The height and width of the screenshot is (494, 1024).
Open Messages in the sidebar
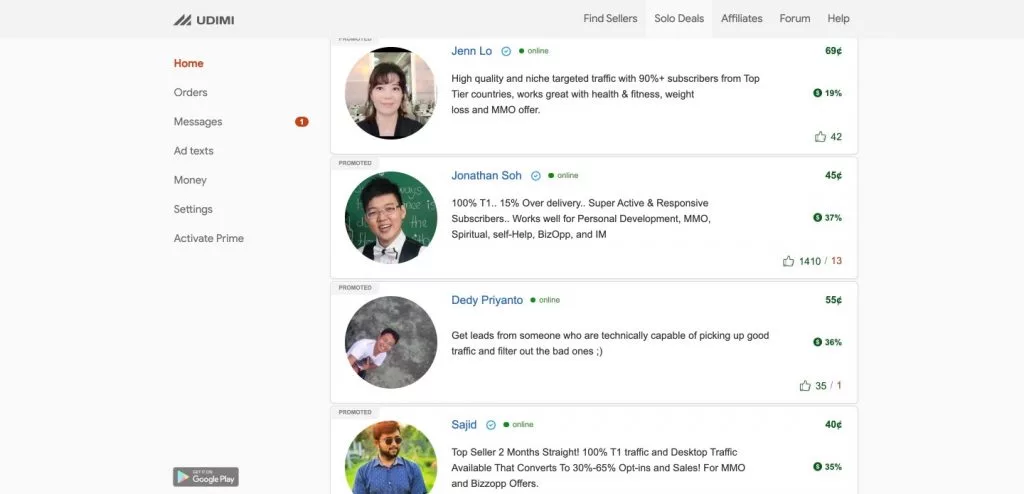(197, 122)
